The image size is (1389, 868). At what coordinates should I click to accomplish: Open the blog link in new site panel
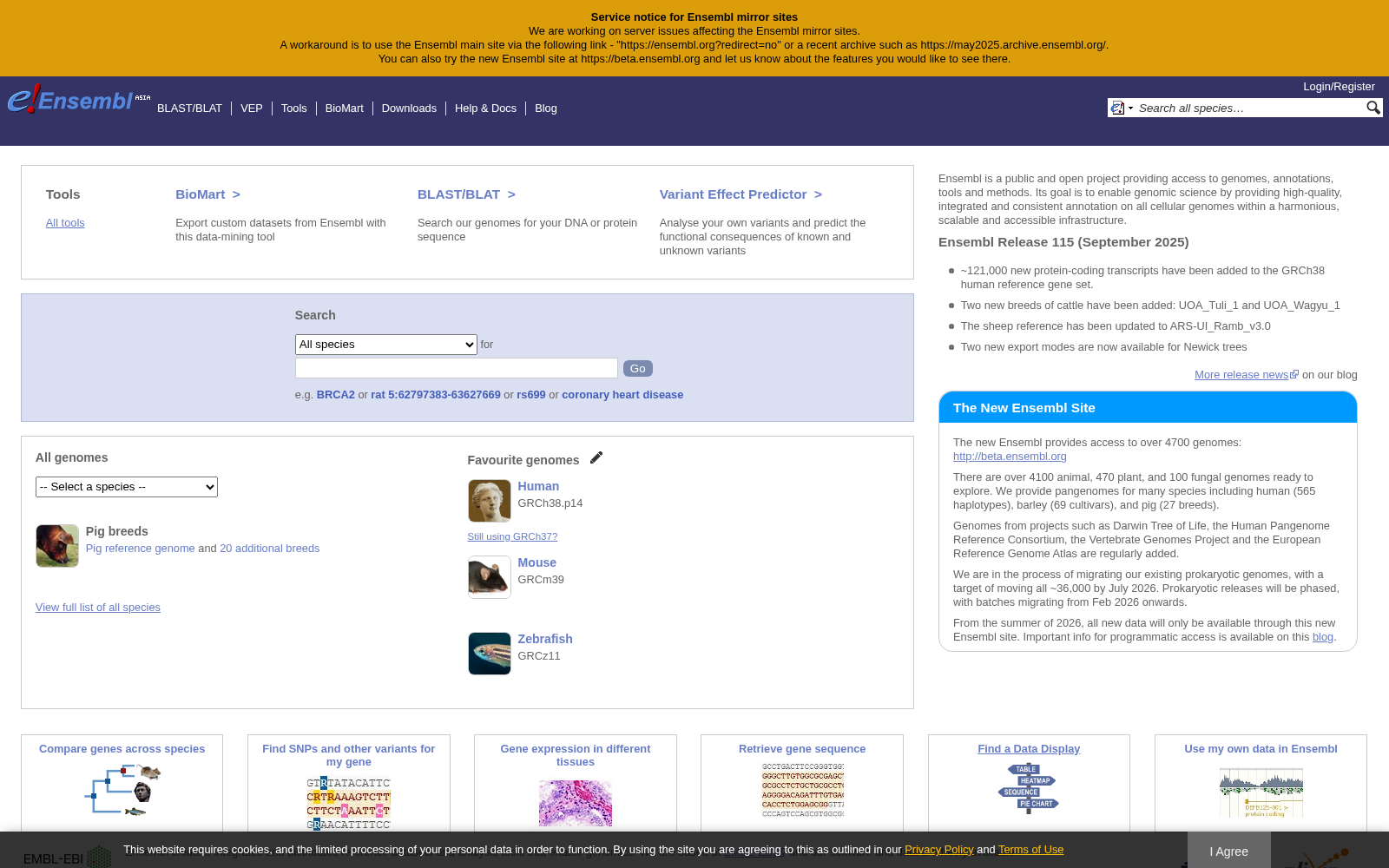tap(1322, 637)
